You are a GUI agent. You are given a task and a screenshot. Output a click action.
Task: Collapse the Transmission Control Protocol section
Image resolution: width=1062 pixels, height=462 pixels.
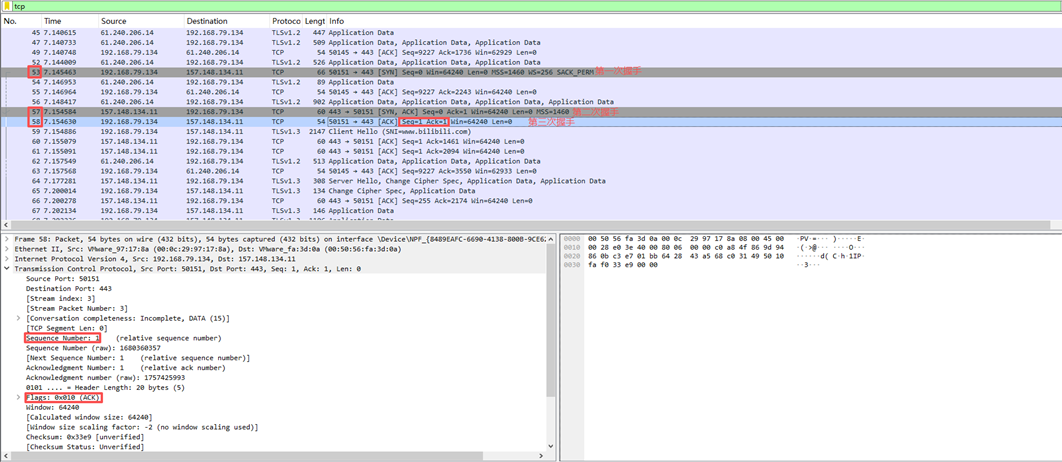click(6, 269)
